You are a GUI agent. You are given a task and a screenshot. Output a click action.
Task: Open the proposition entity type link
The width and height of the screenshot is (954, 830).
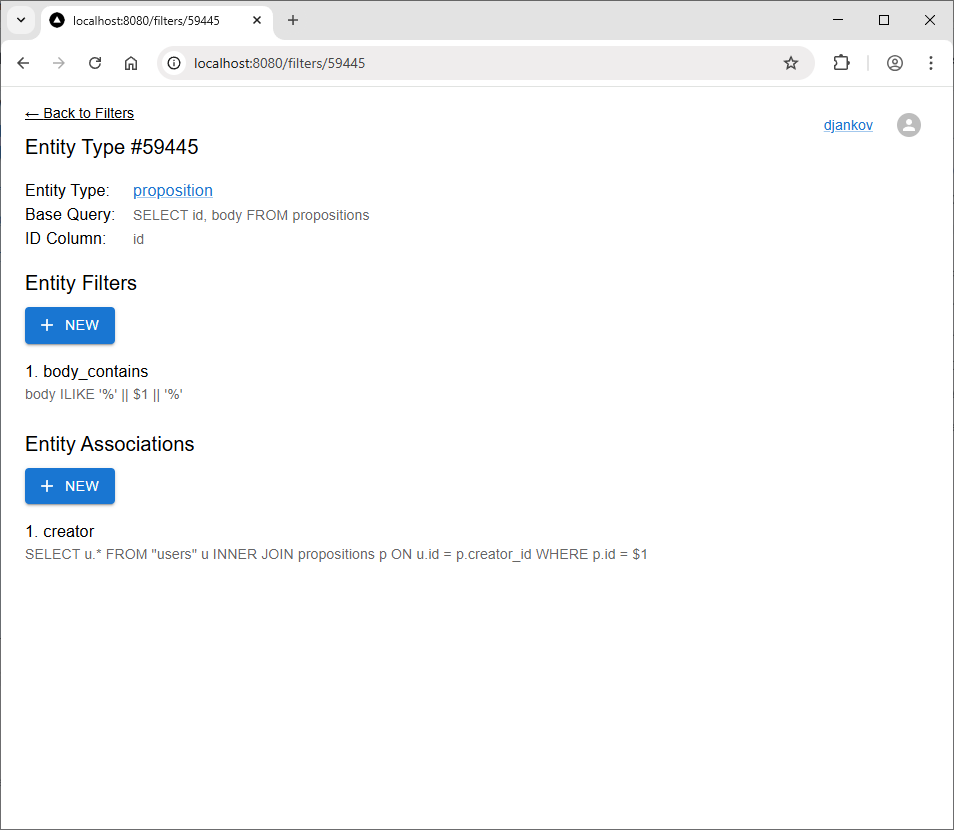point(173,190)
